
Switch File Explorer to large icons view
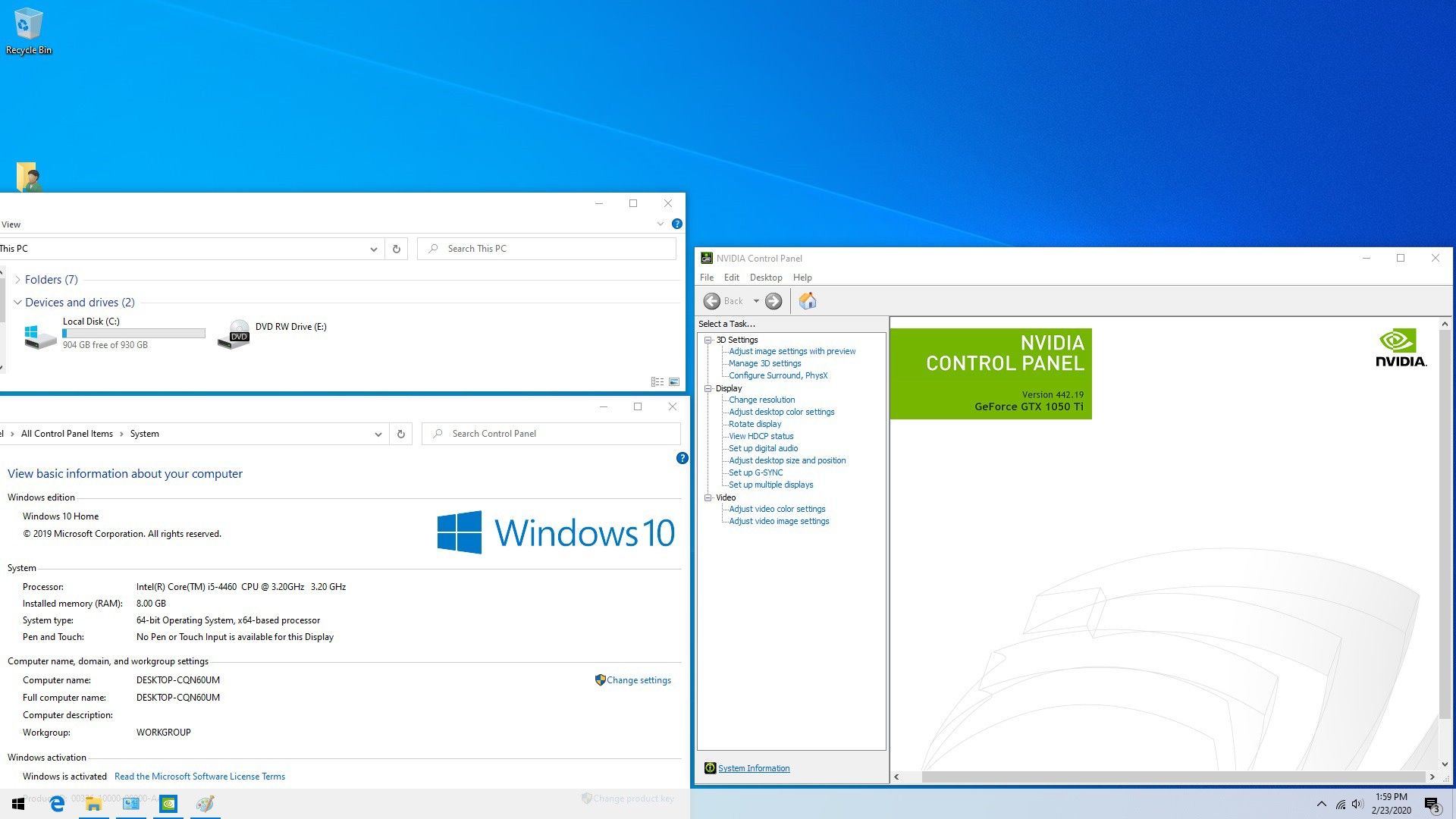674,382
